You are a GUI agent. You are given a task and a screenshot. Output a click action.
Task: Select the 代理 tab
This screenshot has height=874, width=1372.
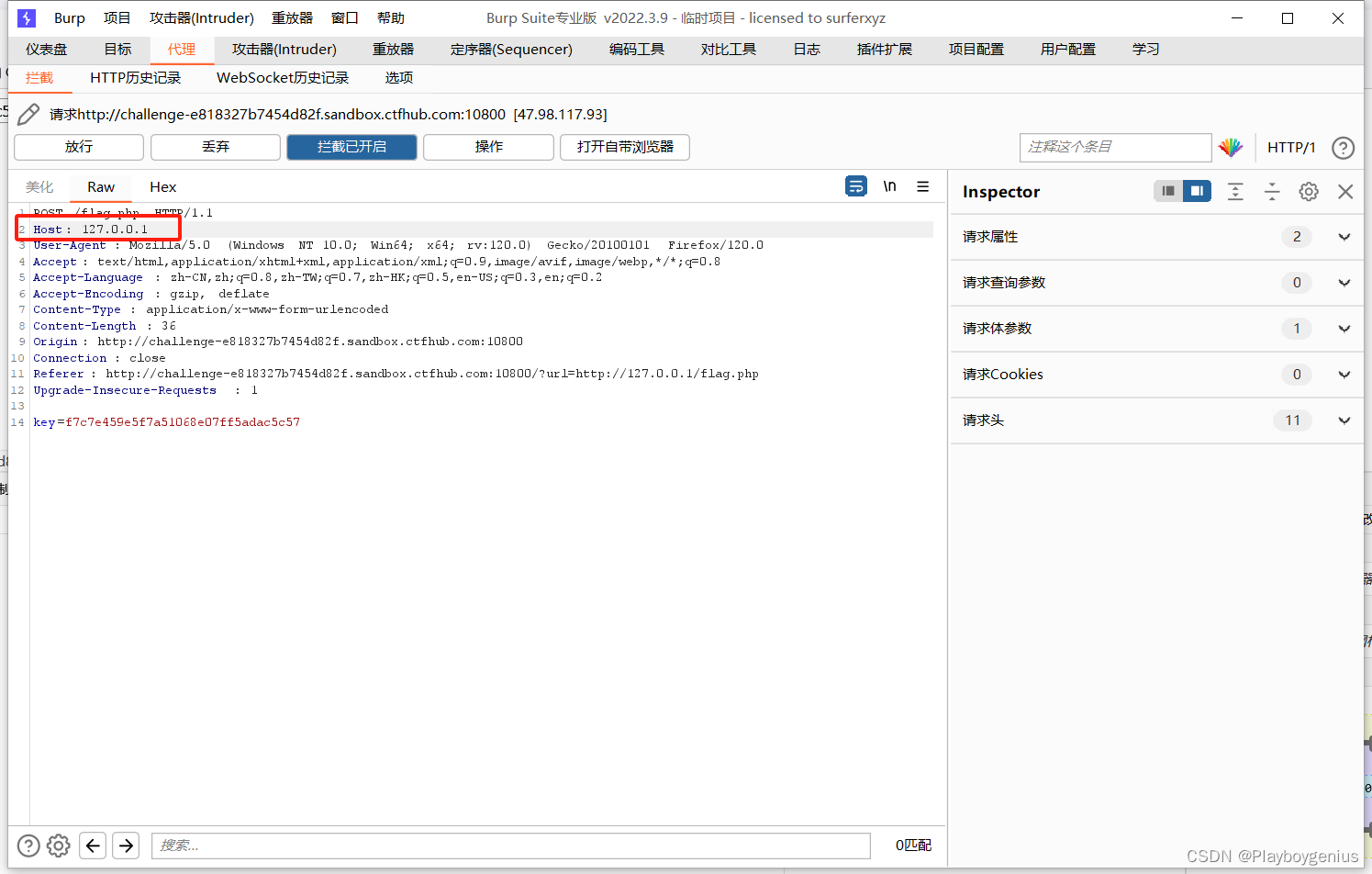click(182, 50)
